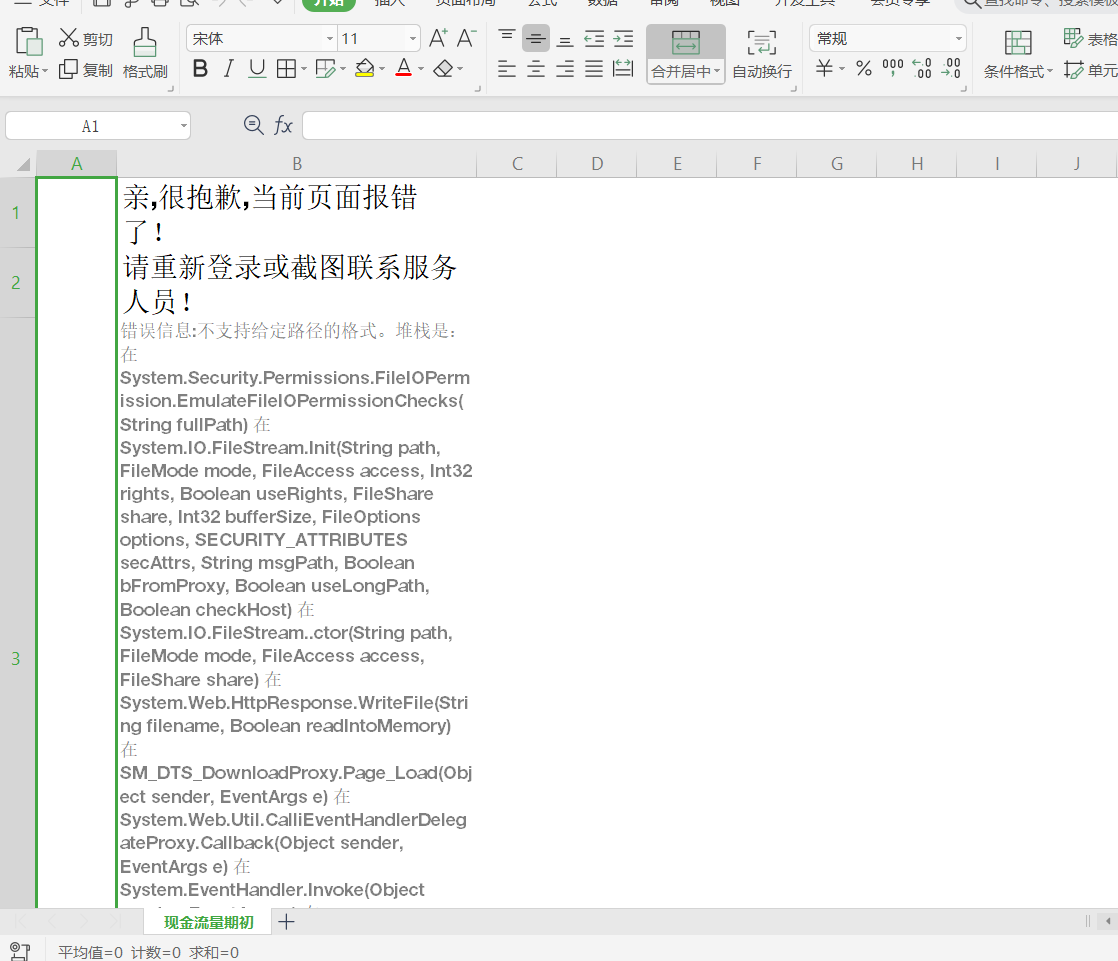Increase indent icon

[x=623, y=38]
